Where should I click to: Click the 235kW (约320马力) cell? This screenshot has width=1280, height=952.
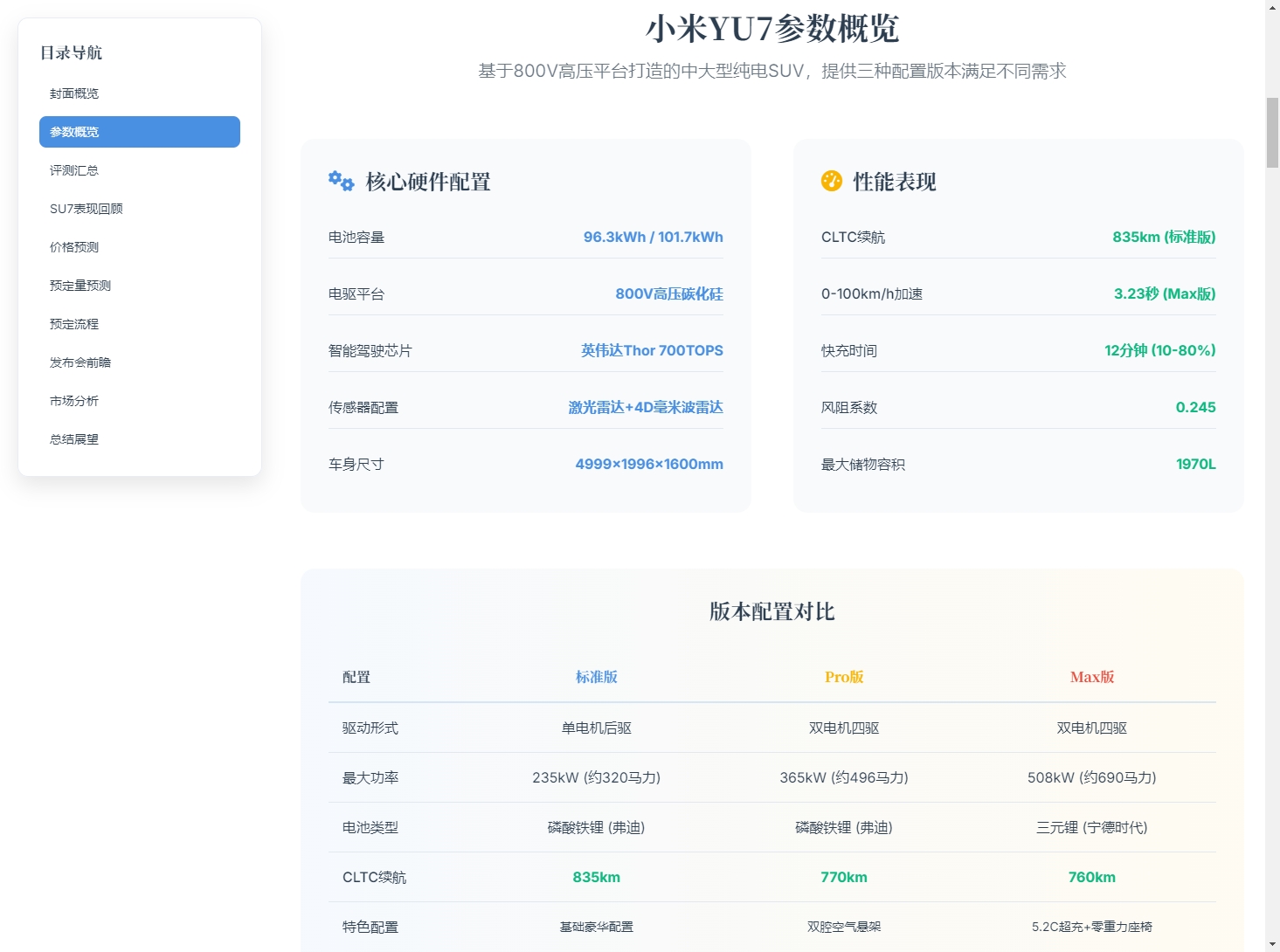click(597, 777)
